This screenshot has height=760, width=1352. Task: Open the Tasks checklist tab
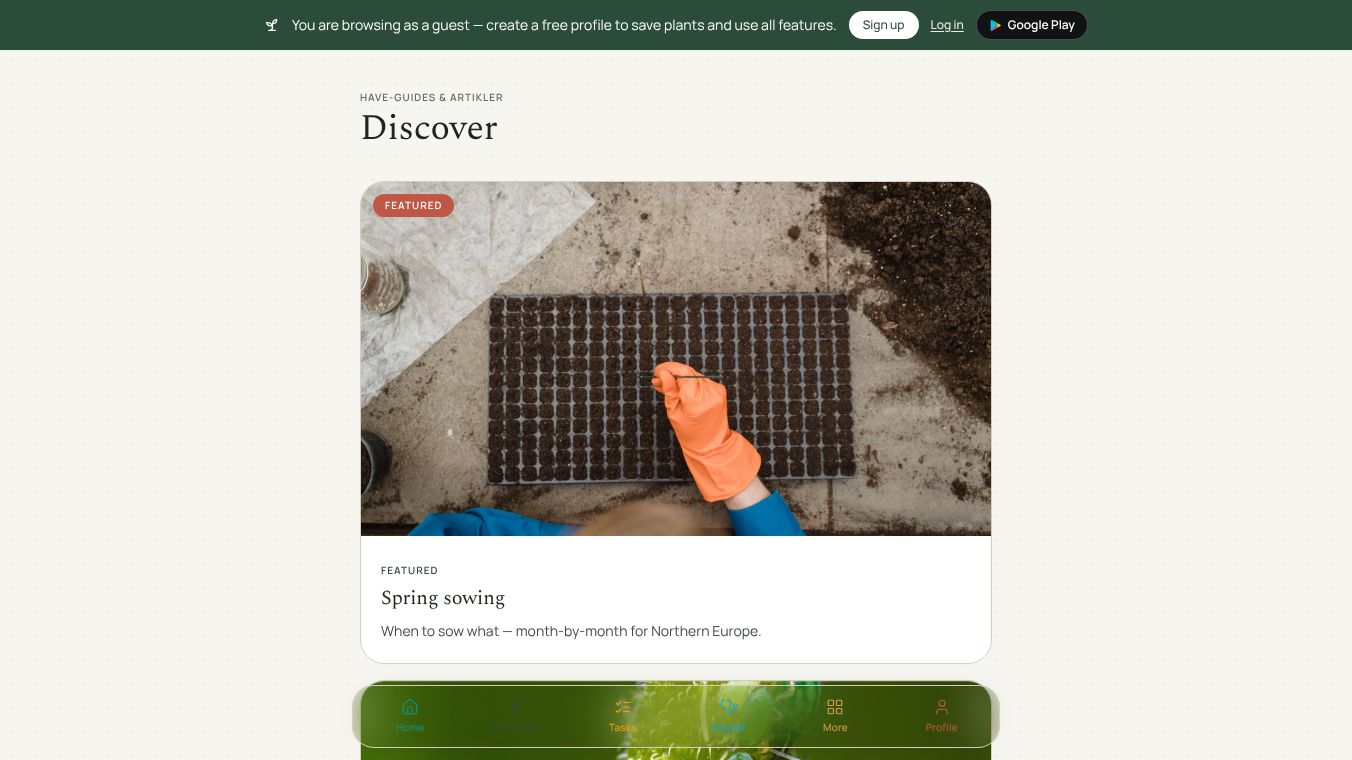(x=622, y=716)
